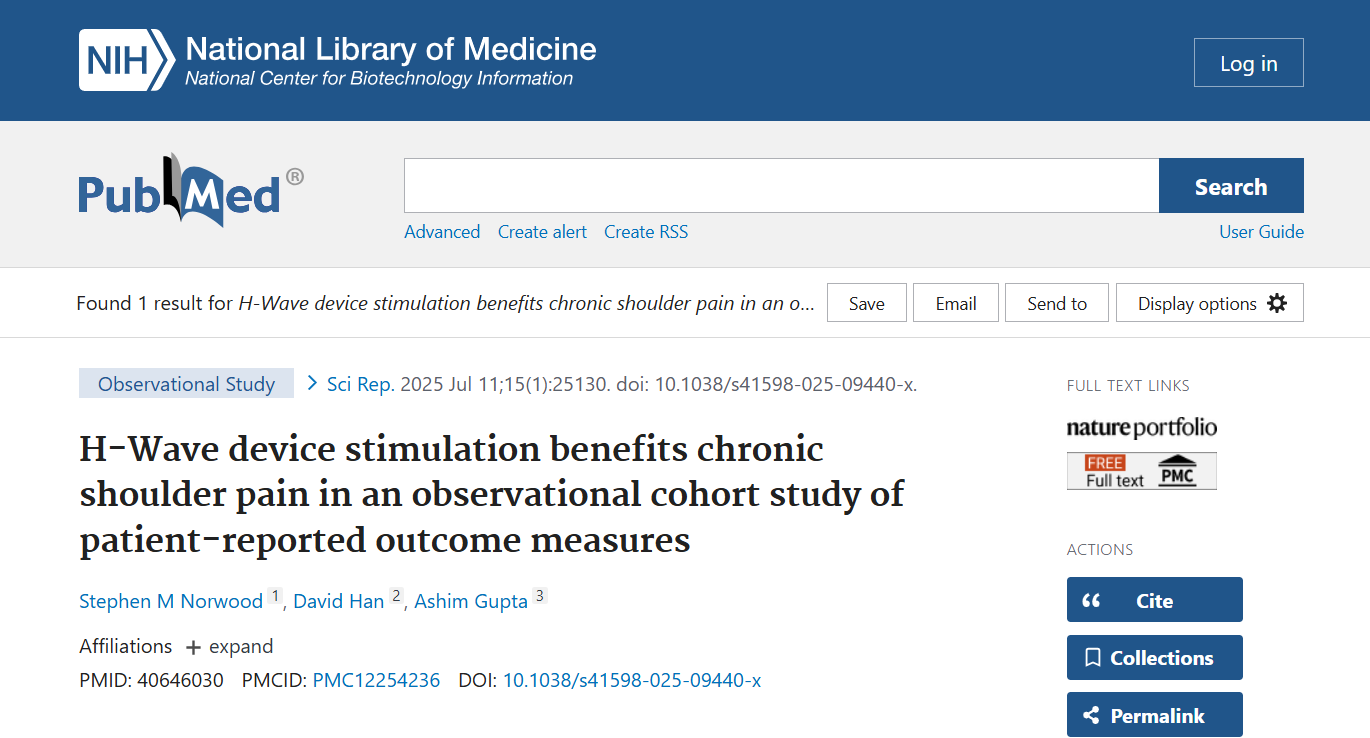
Task: Click the NIH National Library of Medicine logo
Action: pyautogui.click(x=337, y=60)
